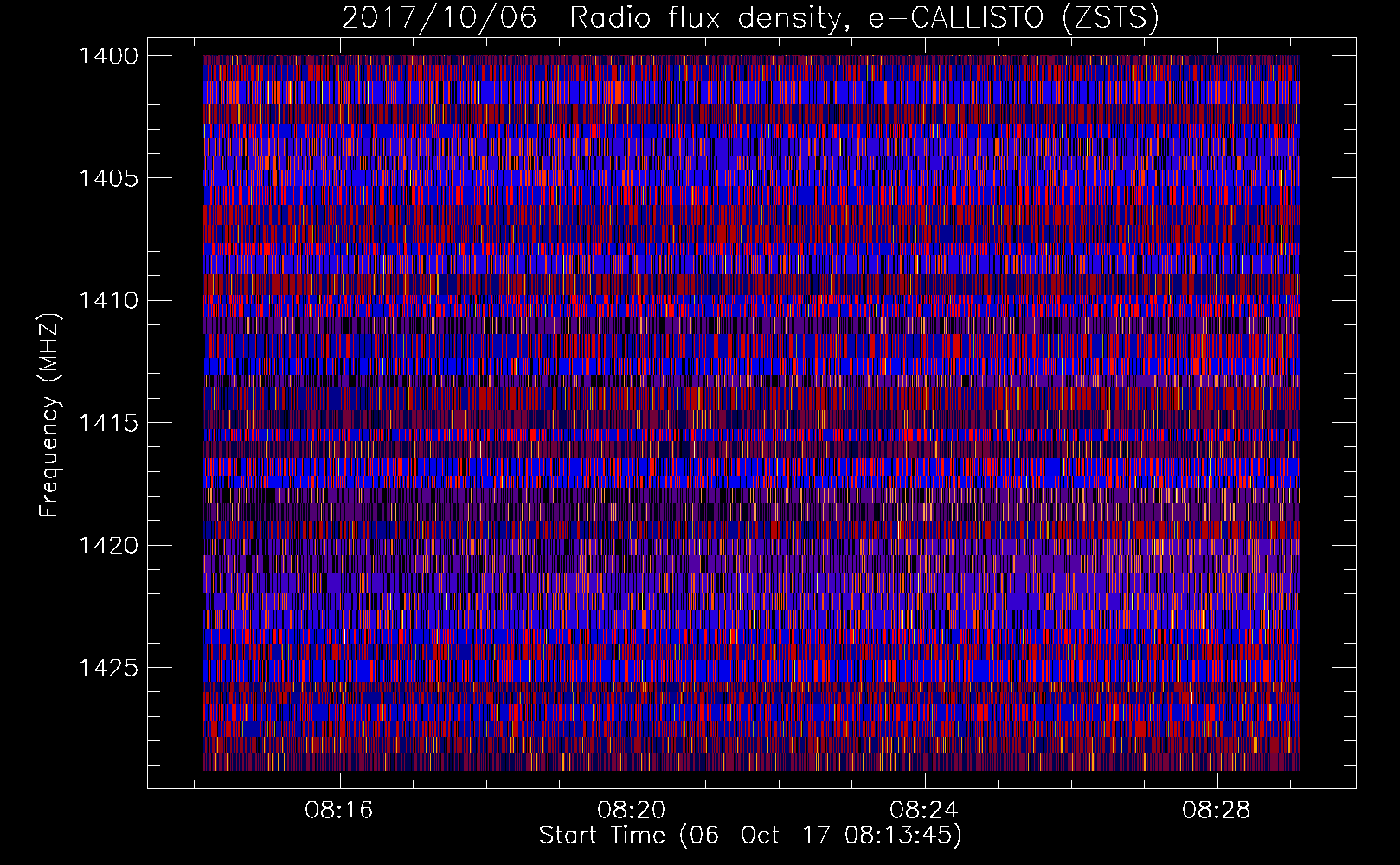Click the 08:24 time tick label
Viewport: 1400px width, 865px height.
924,811
